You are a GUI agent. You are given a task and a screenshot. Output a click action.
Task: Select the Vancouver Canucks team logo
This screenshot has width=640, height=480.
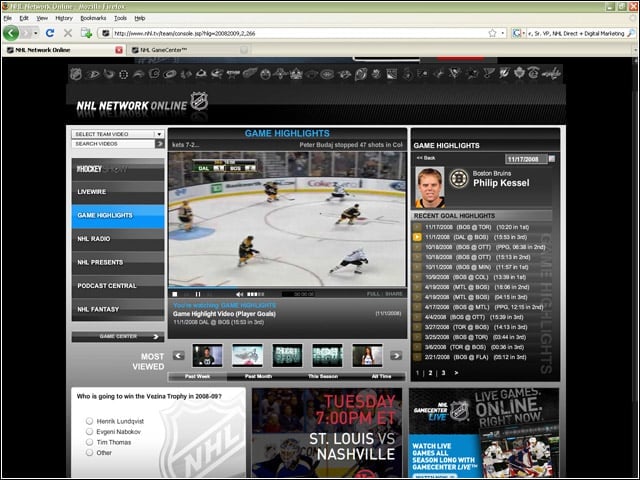point(533,74)
